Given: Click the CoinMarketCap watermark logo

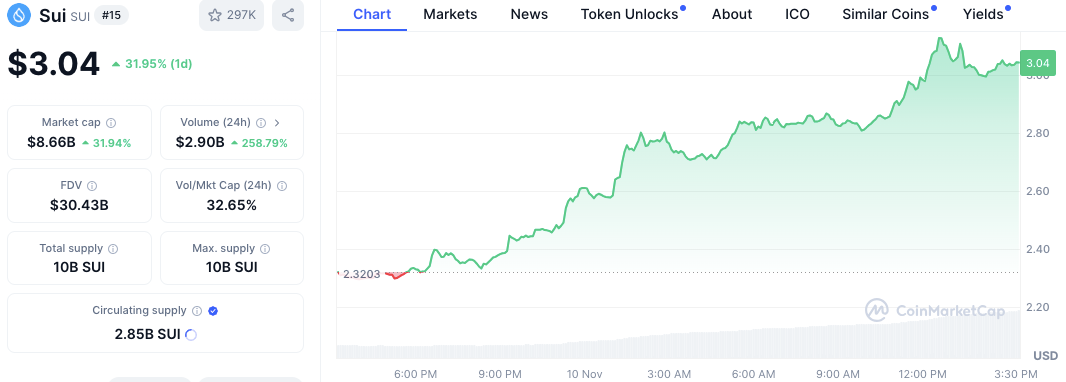Looking at the screenshot, I should (x=927, y=311).
